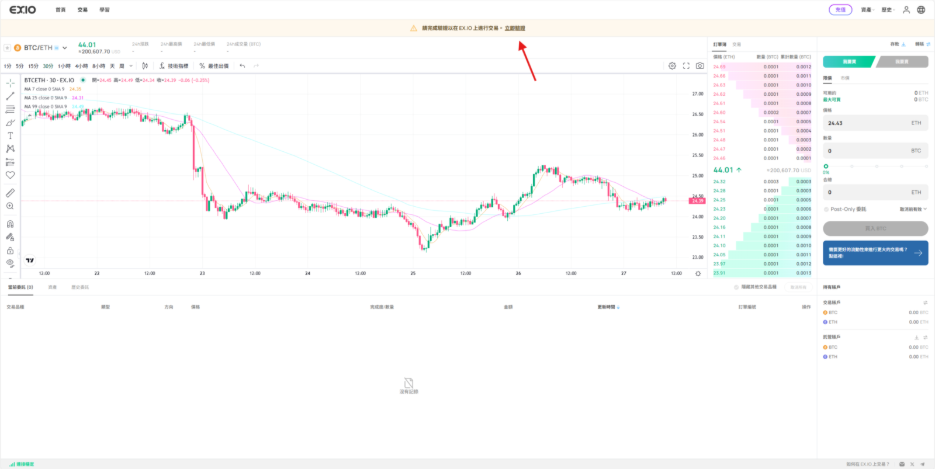Switch to the sell order tab
Image resolution: width=936 pixels, height=469 pixels.
click(x=901, y=61)
